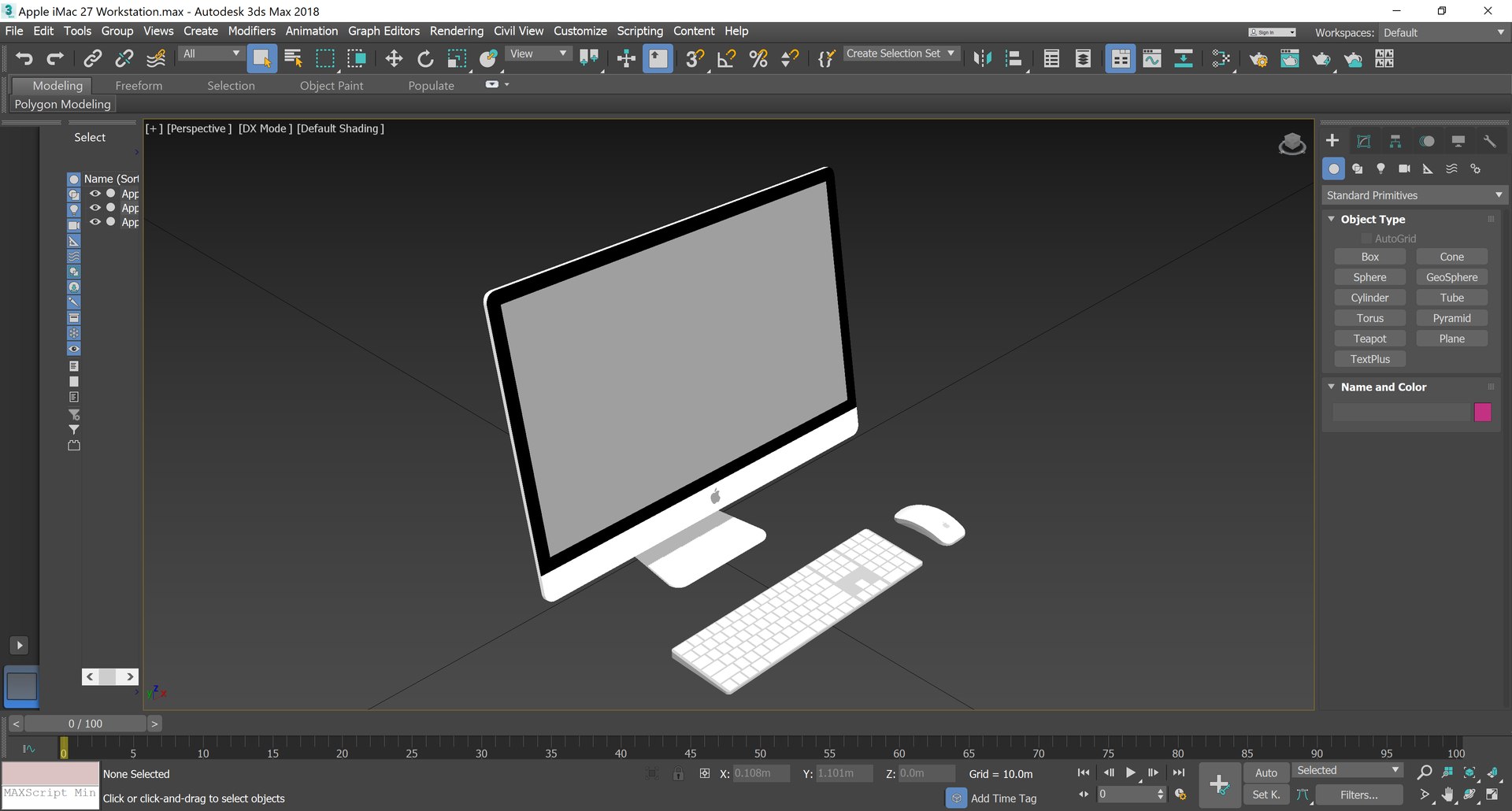The width and height of the screenshot is (1512, 811).
Task: Click the pink object color swatch
Action: pyautogui.click(x=1482, y=412)
